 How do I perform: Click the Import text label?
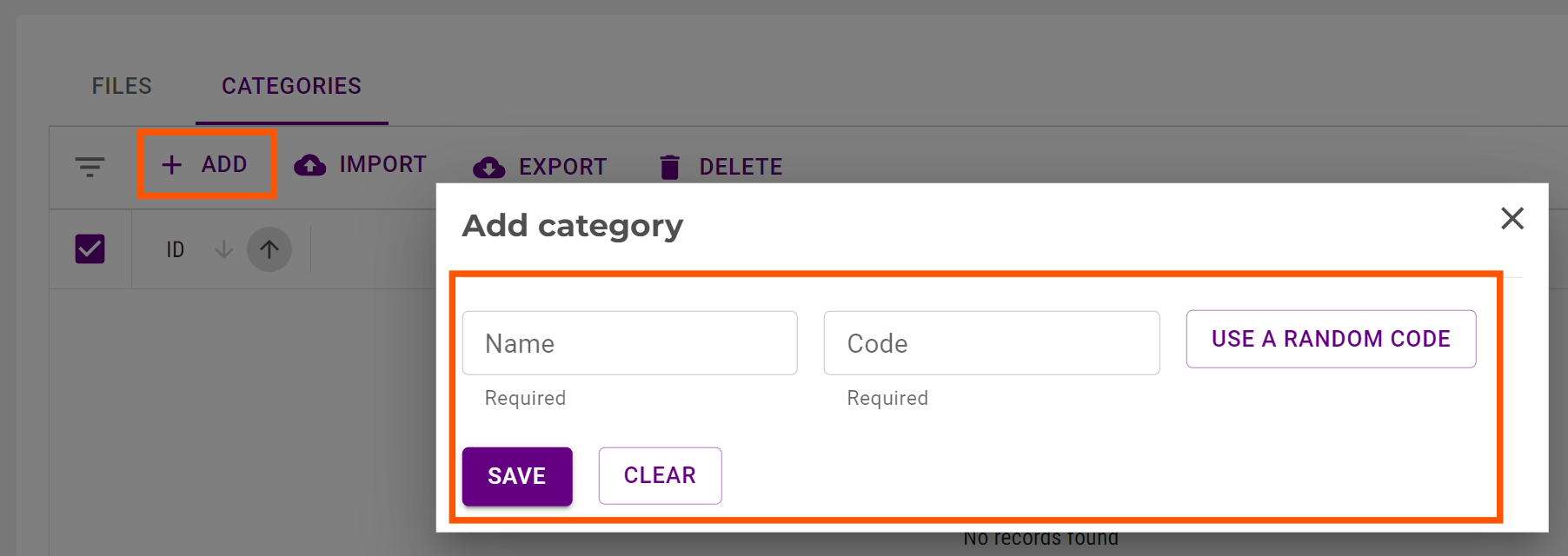click(382, 164)
